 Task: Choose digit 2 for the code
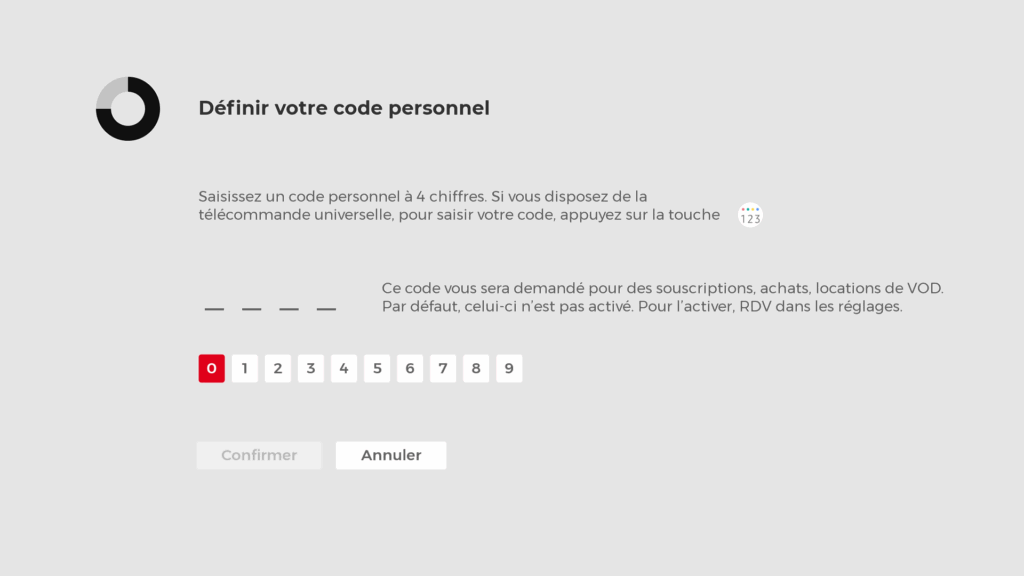tap(278, 369)
